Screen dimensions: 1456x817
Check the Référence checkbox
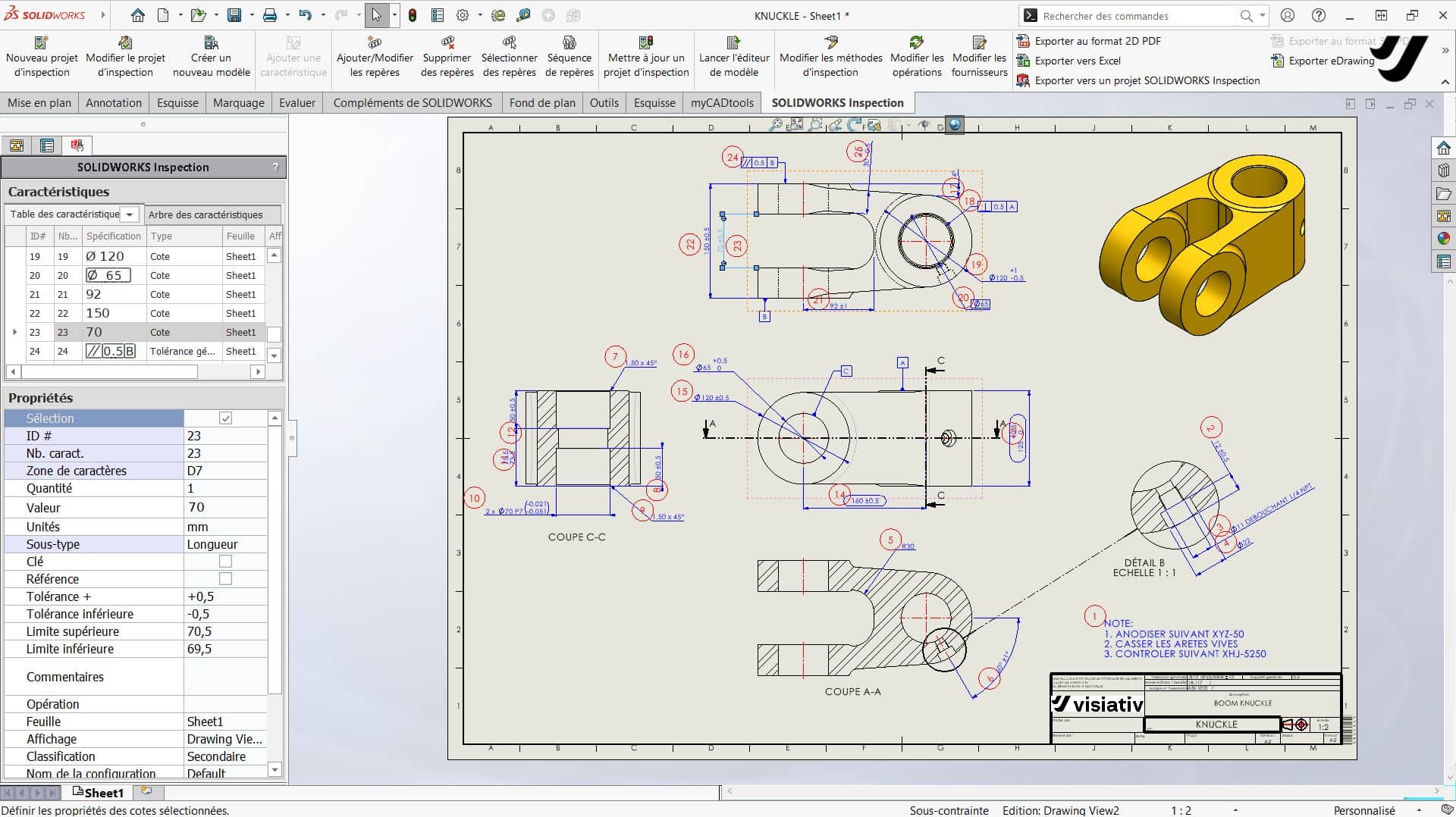[x=225, y=579]
